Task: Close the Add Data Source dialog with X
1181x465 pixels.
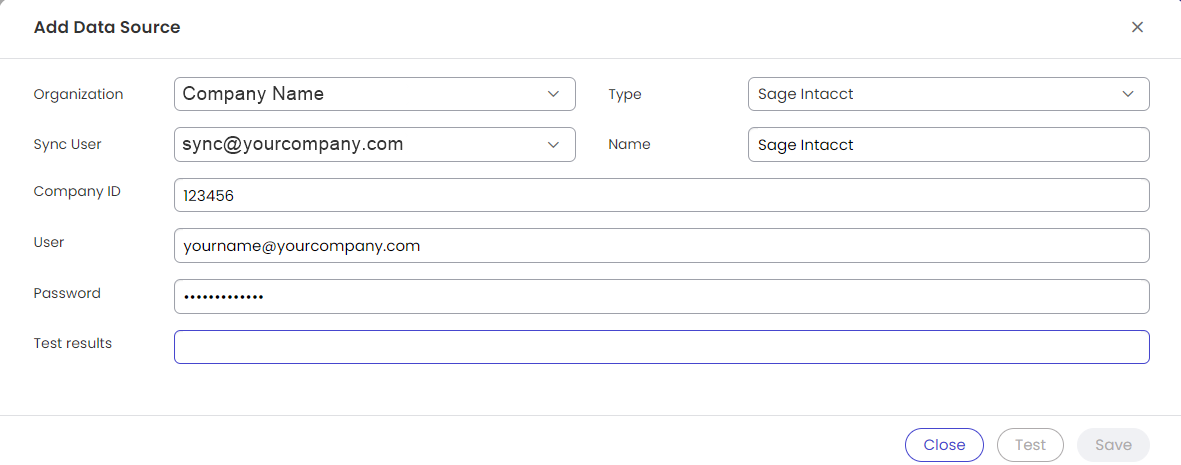Action: point(1137,27)
